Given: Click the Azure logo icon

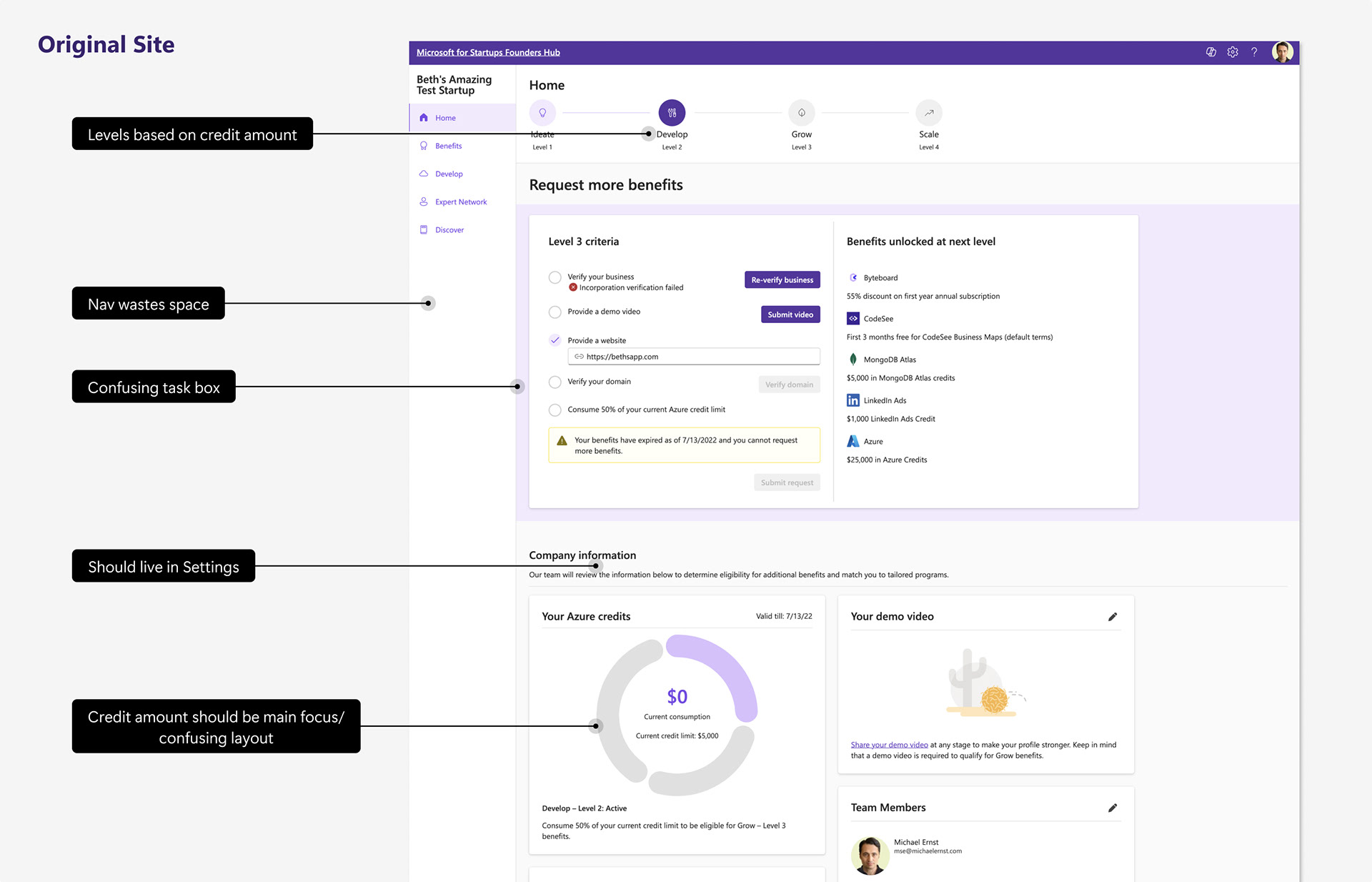Looking at the screenshot, I should [x=853, y=441].
